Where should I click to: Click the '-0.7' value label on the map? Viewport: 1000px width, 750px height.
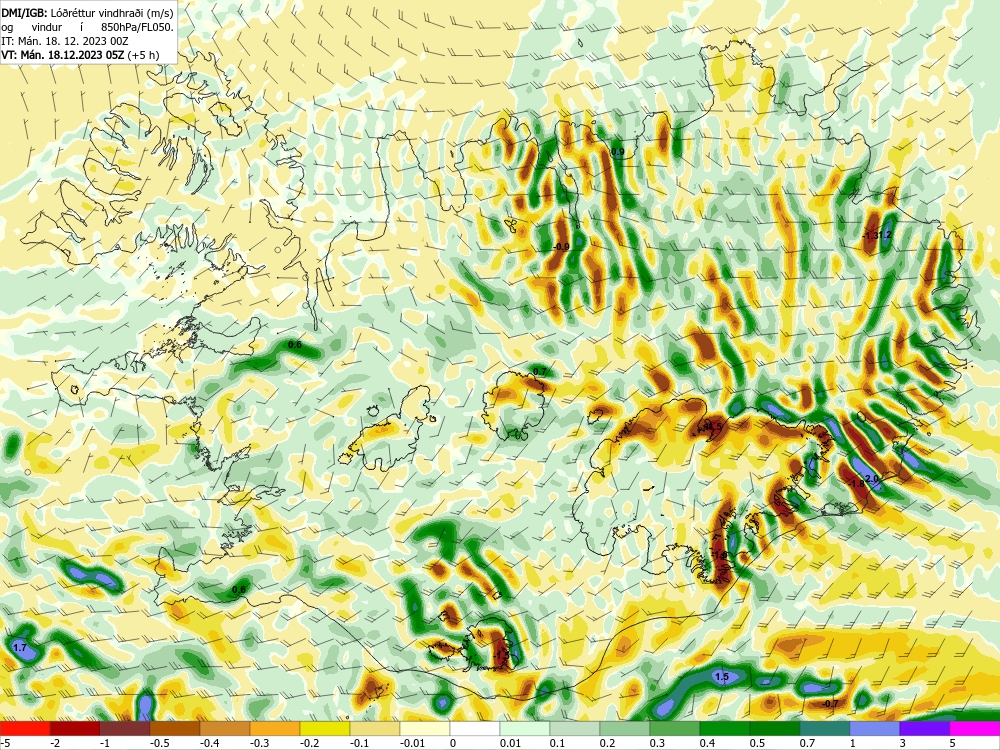pos(830,703)
